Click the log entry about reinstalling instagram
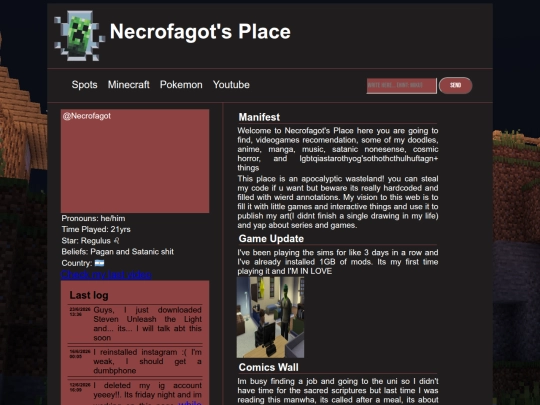The height and width of the screenshot is (405, 540). point(147,361)
